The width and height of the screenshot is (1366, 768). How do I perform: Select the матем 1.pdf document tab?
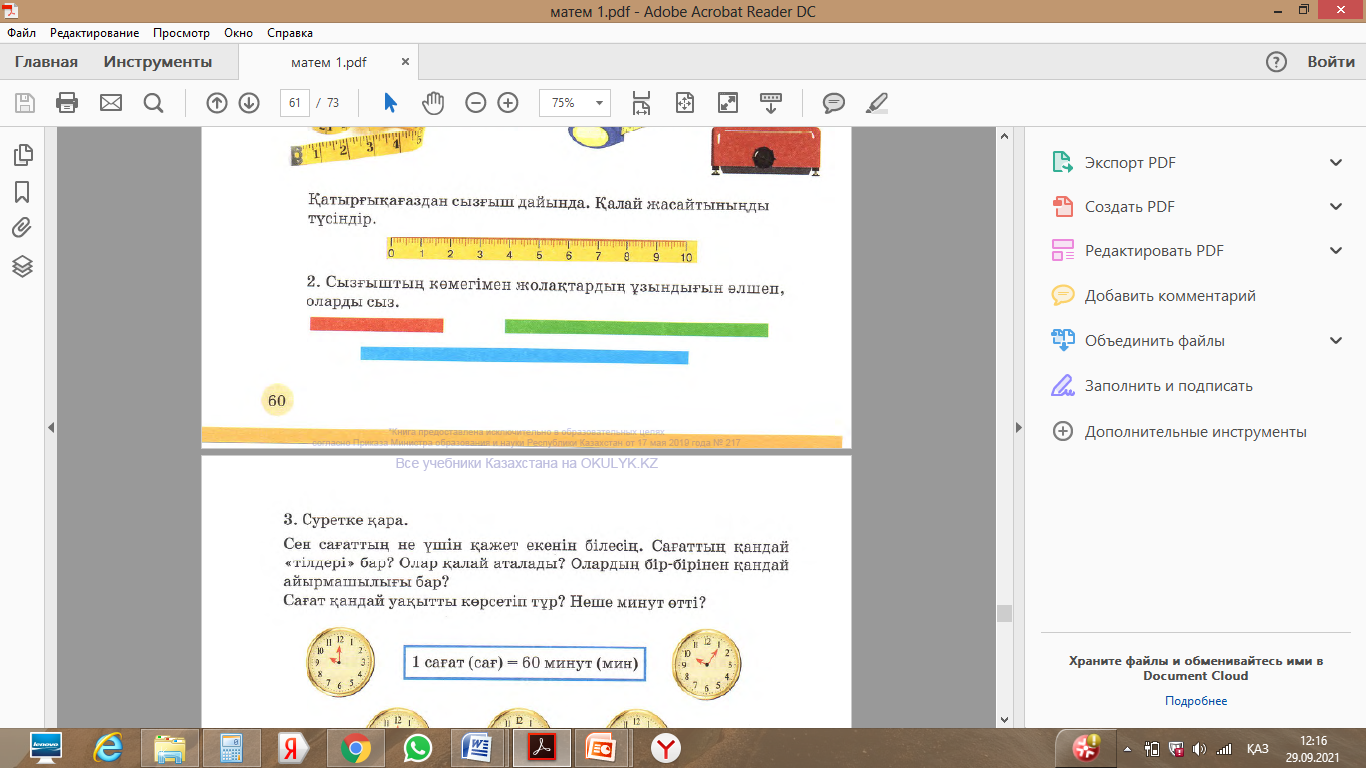(x=329, y=62)
